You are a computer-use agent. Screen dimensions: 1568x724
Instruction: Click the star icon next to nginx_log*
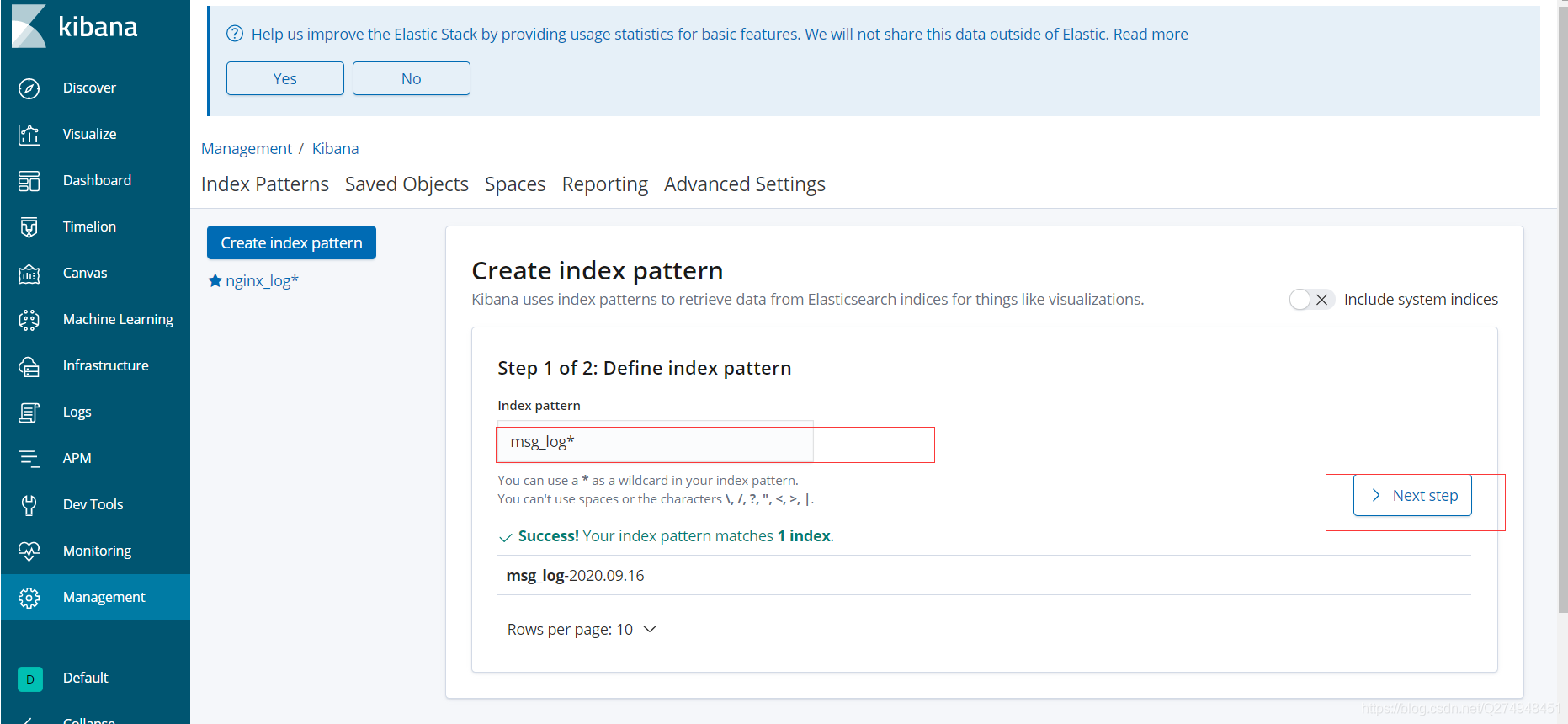(x=215, y=280)
